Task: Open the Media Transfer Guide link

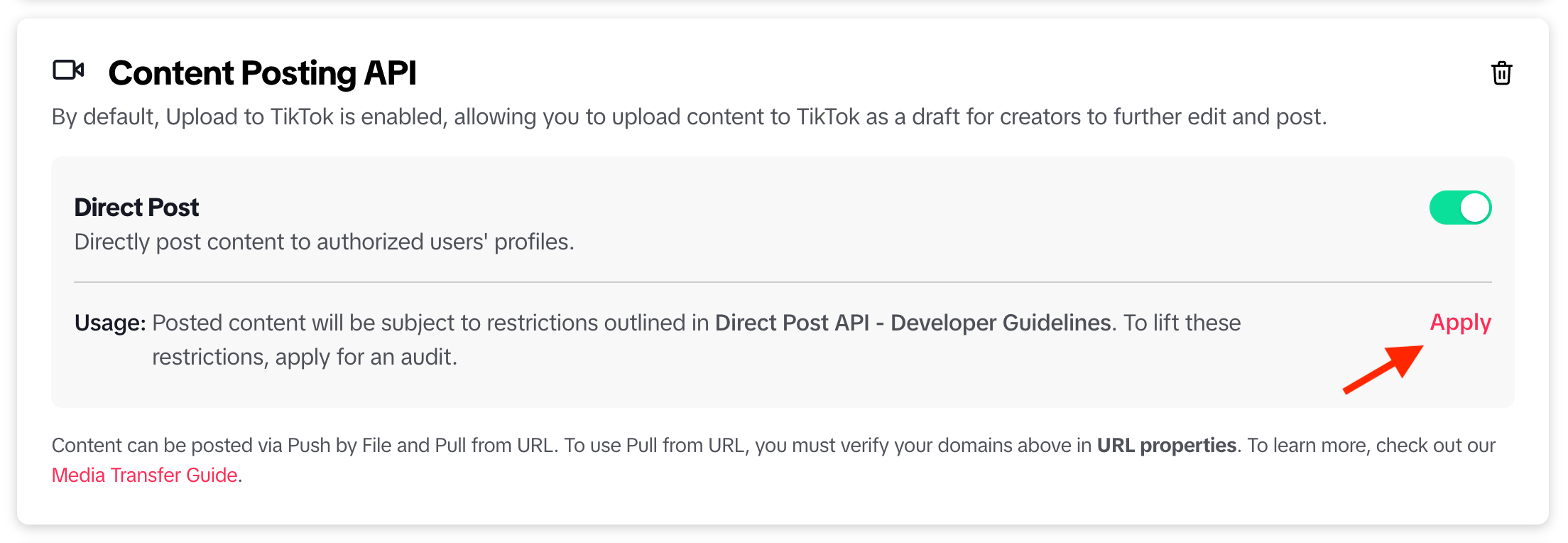Action: (x=145, y=475)
